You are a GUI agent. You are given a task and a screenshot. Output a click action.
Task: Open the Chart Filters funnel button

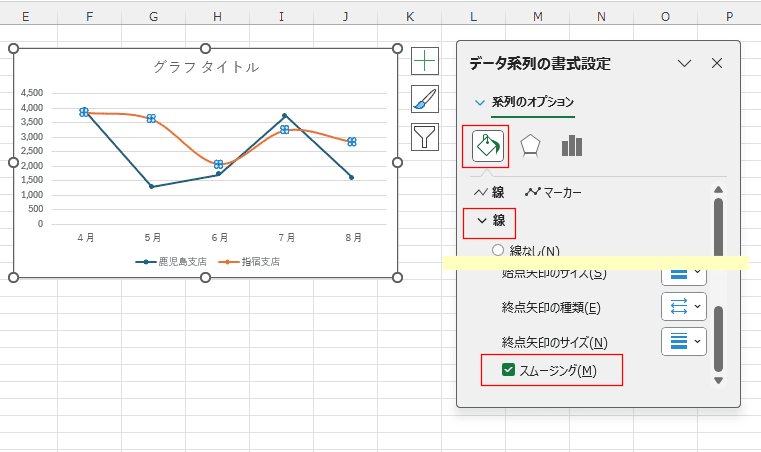(425, 136)
